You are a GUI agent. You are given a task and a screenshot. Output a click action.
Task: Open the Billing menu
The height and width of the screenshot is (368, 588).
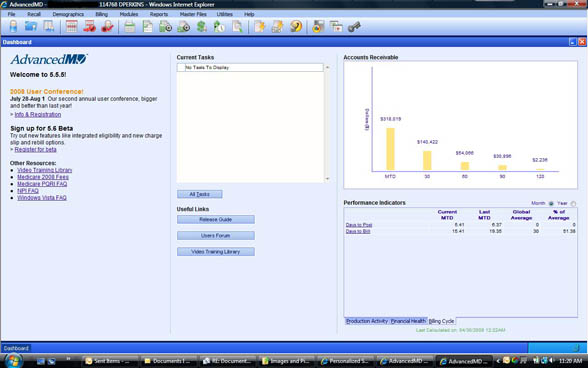(x=101, y=14)
